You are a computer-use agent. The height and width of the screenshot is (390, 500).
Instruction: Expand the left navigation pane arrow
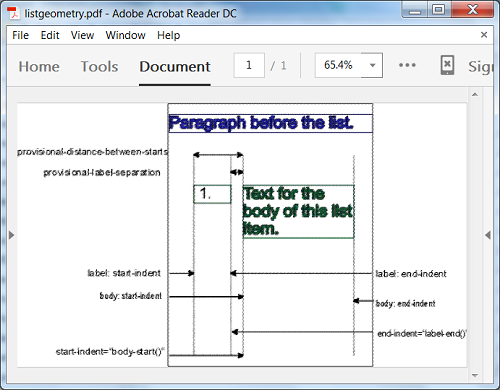point(11,235)
